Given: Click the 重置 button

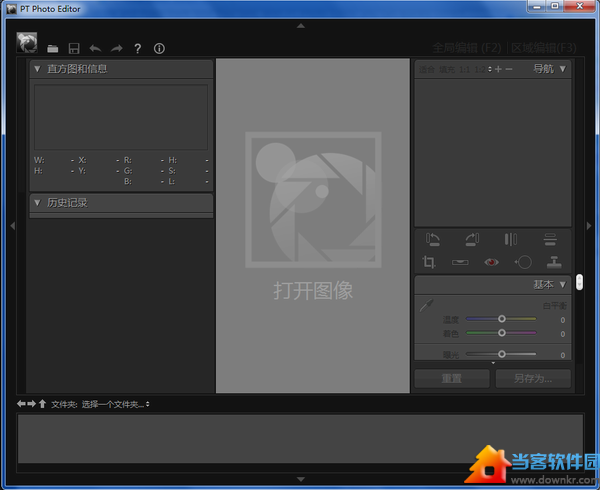Looking at the screenshot, I should (x=452, y=379).
